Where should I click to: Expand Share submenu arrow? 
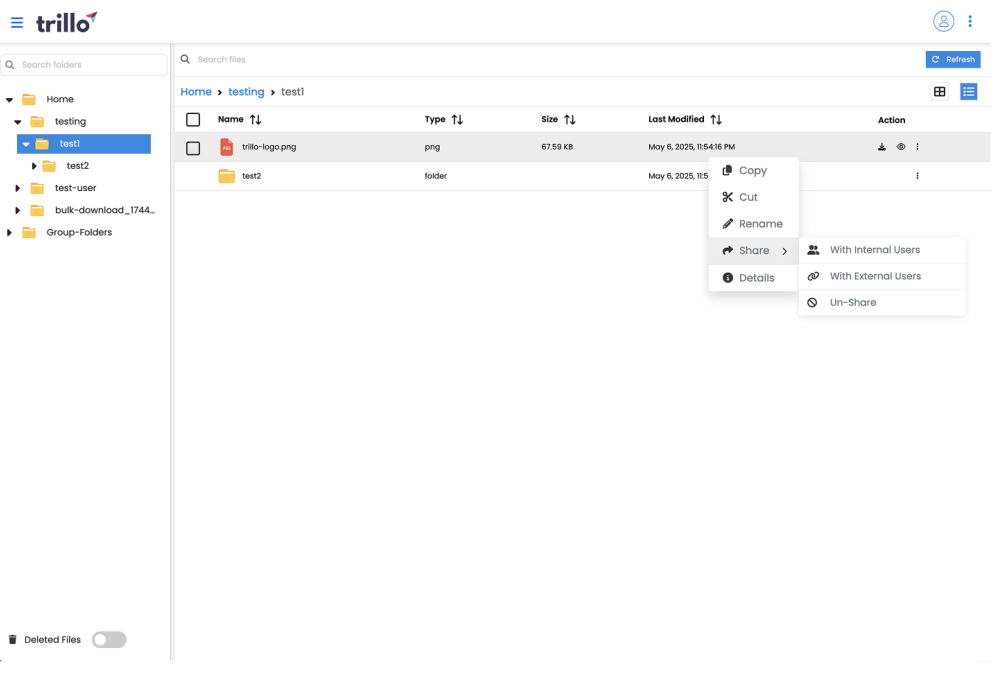(784, 251)
